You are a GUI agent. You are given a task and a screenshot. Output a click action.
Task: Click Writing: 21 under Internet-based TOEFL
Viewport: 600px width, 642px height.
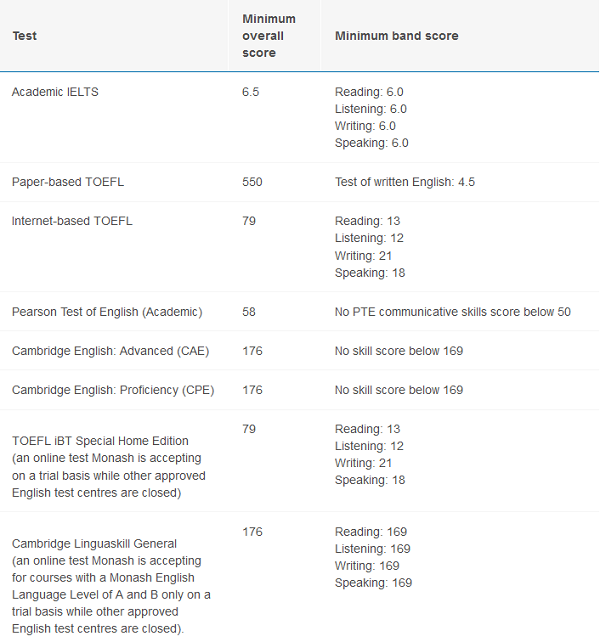pyautogui.click(x=363, y=256)
